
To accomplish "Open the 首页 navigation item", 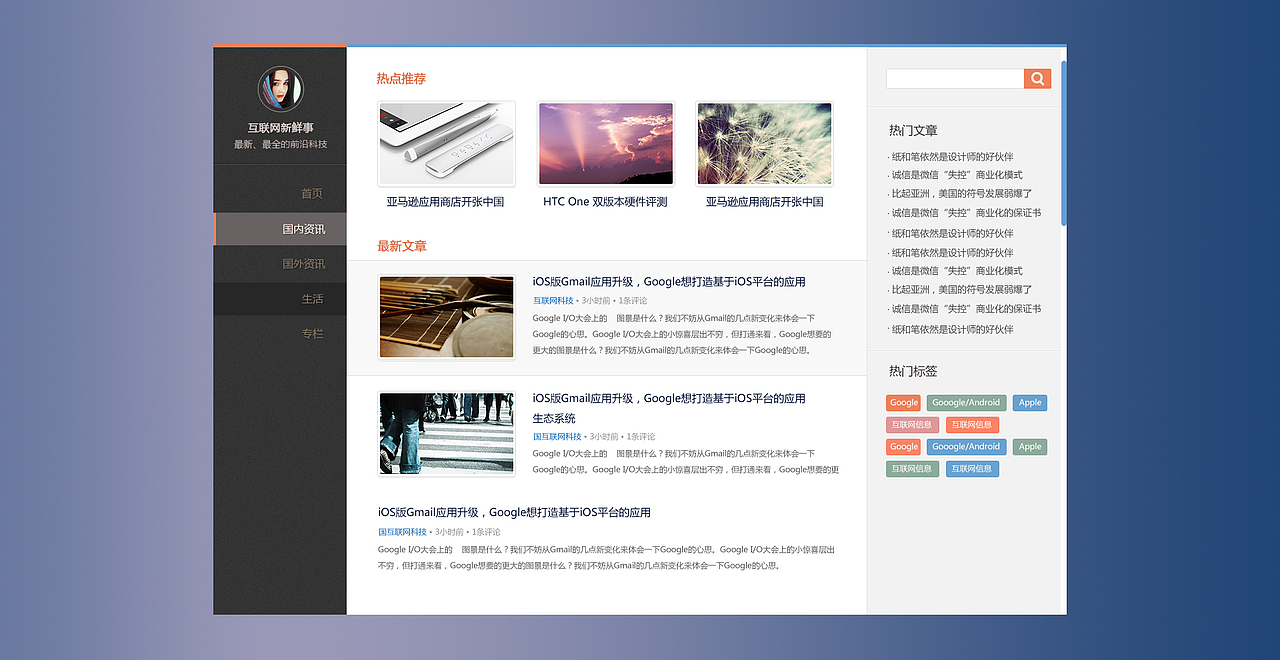I will (312, 194).
